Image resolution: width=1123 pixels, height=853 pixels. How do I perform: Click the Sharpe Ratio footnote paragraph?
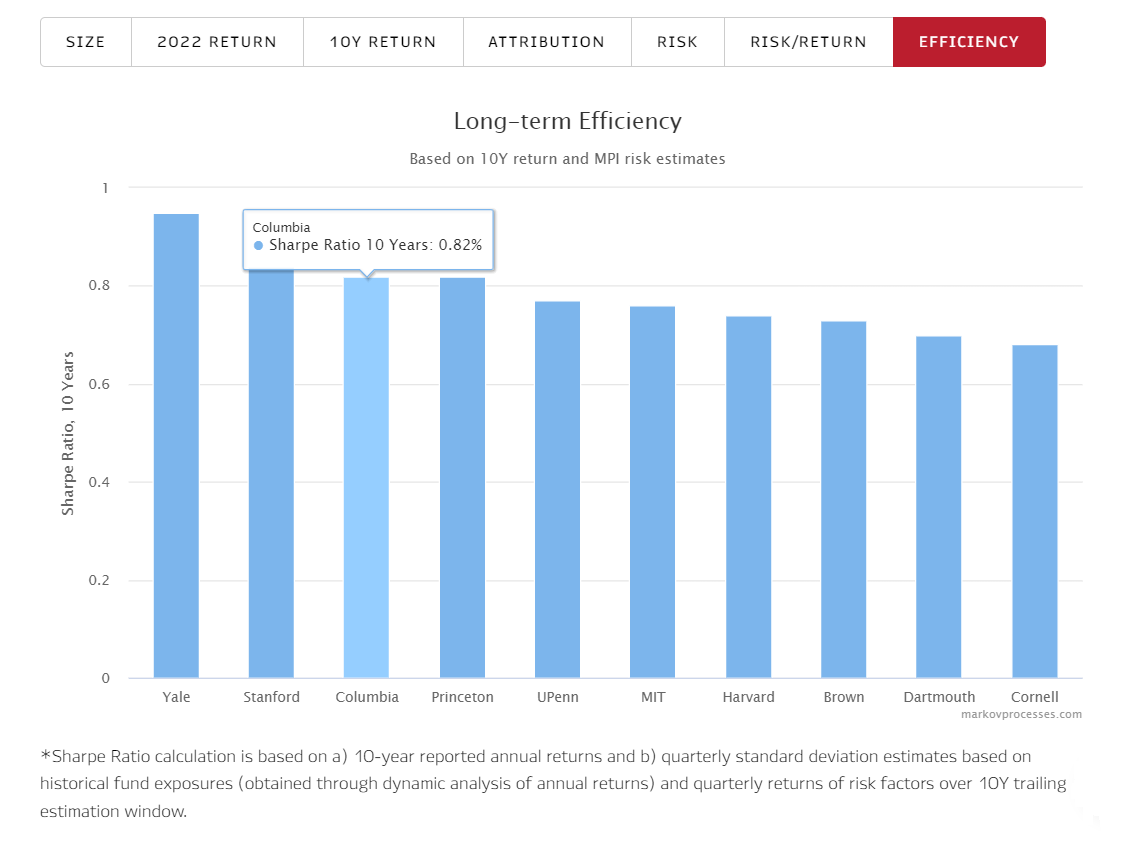click(553, 784)
